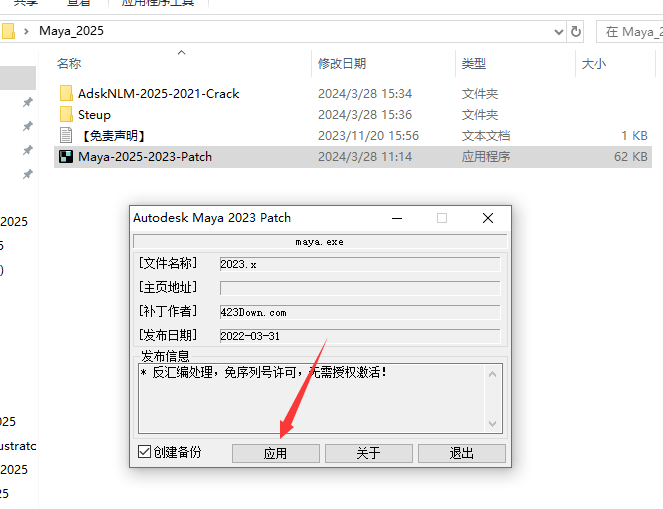Click the AdskNLM-2025-2021-Crack file name

159,94
